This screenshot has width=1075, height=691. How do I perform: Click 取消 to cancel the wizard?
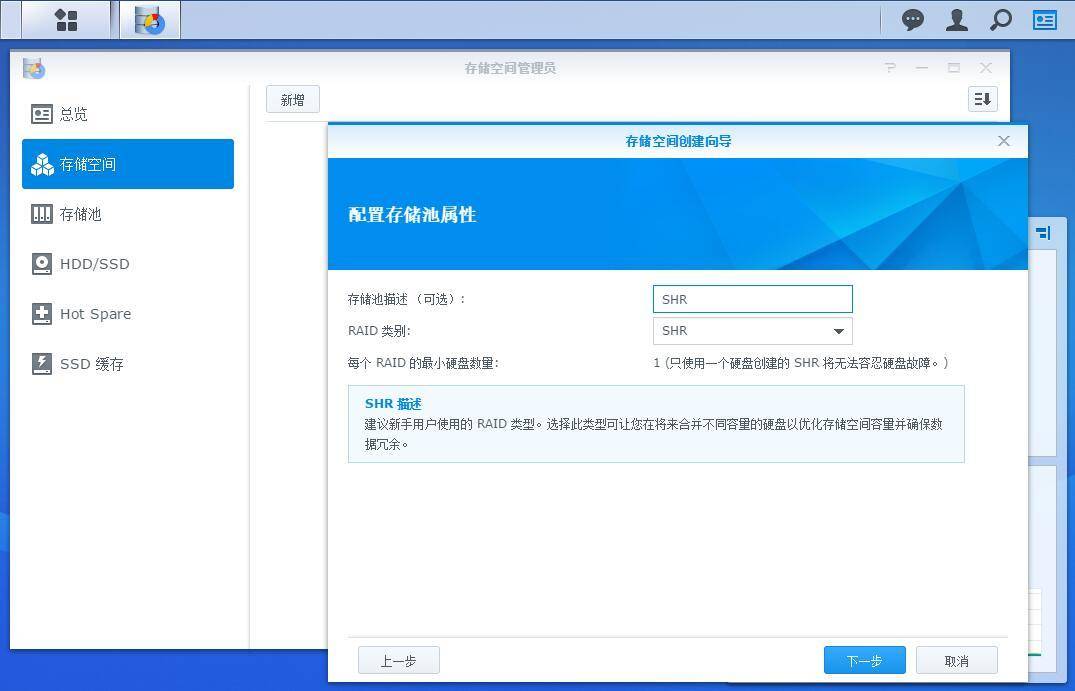pyautogui.click(x=956, y=660)
